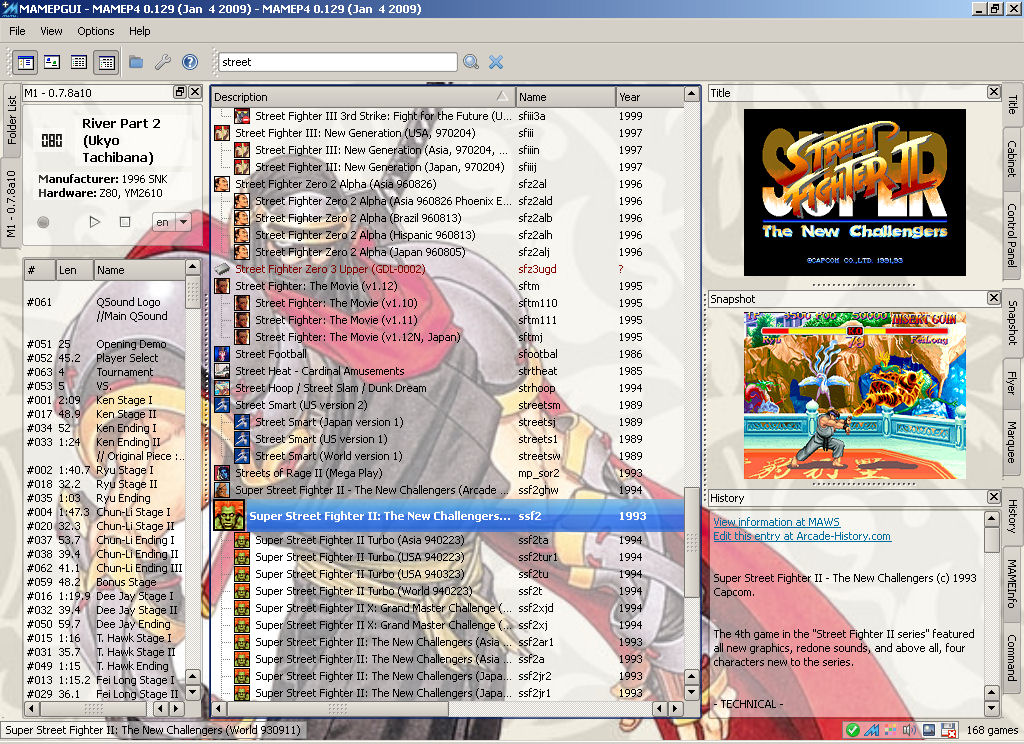This screenshot has width=1024, height=744.
Task: Close the Title panel with its X
Action: click(993, 92)
